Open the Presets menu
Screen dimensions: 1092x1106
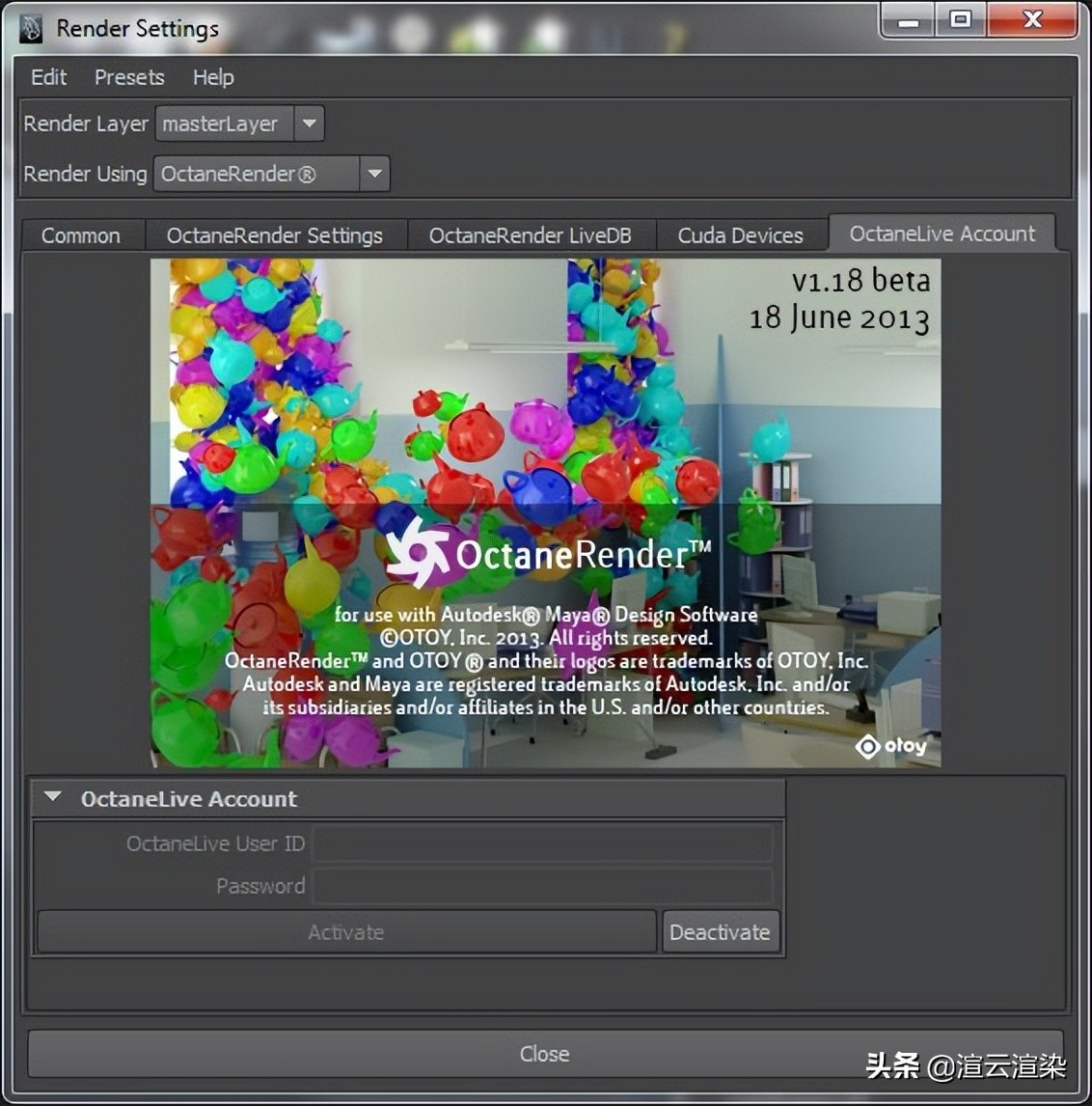129,77
